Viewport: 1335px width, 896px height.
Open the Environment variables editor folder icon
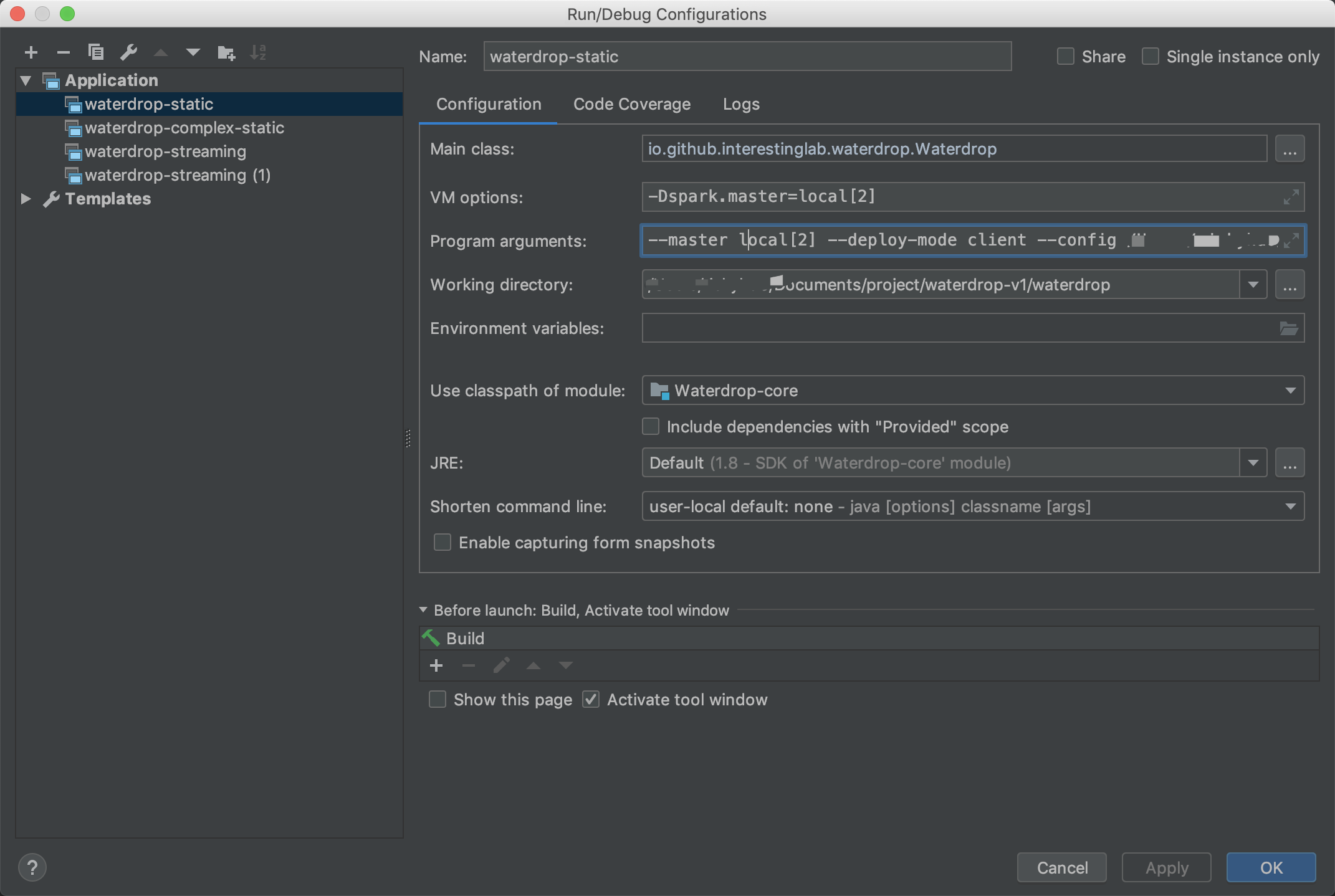click(x=1289, y=328)
